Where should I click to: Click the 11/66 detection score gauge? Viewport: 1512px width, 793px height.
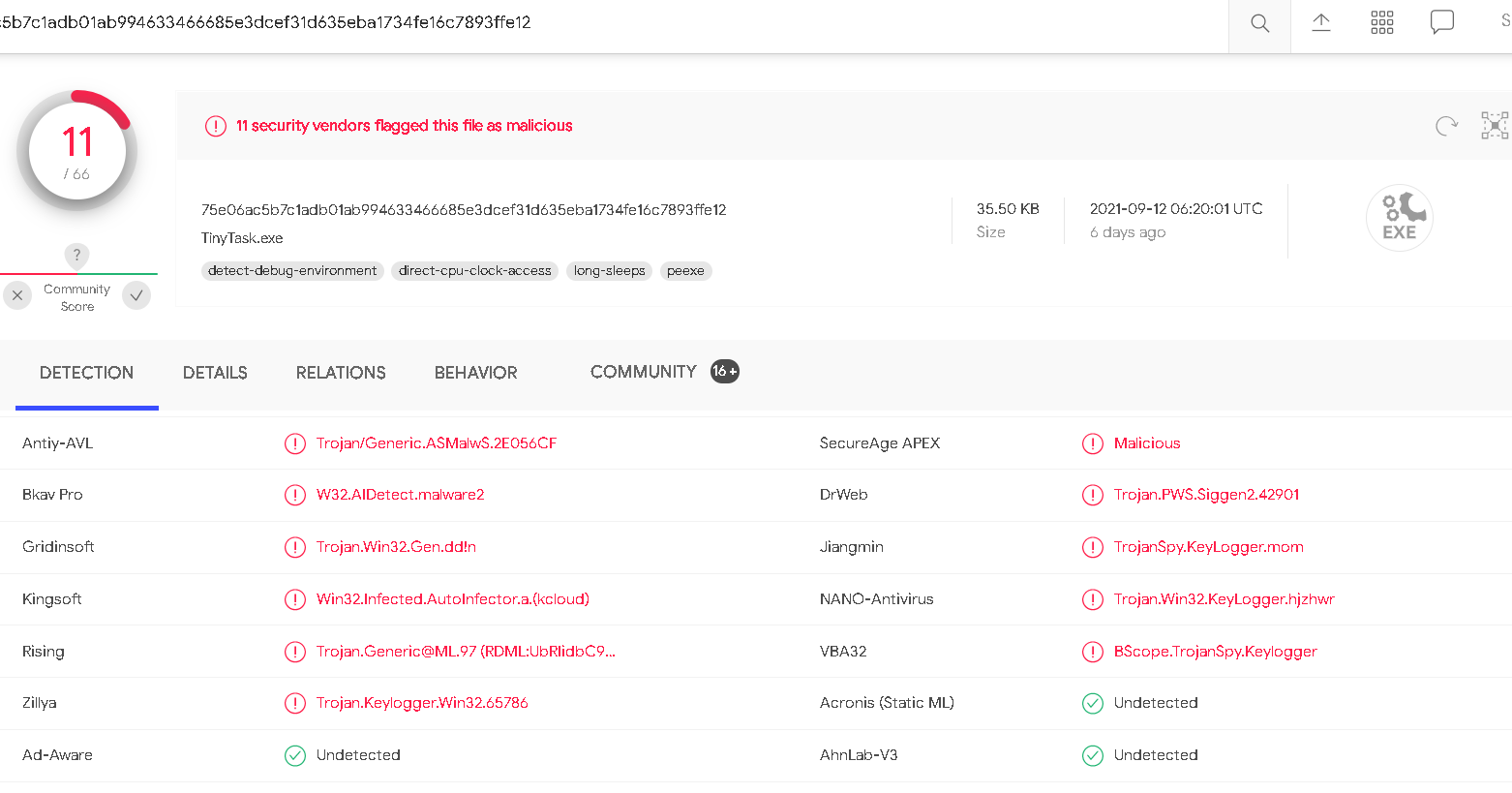[77, 151]
